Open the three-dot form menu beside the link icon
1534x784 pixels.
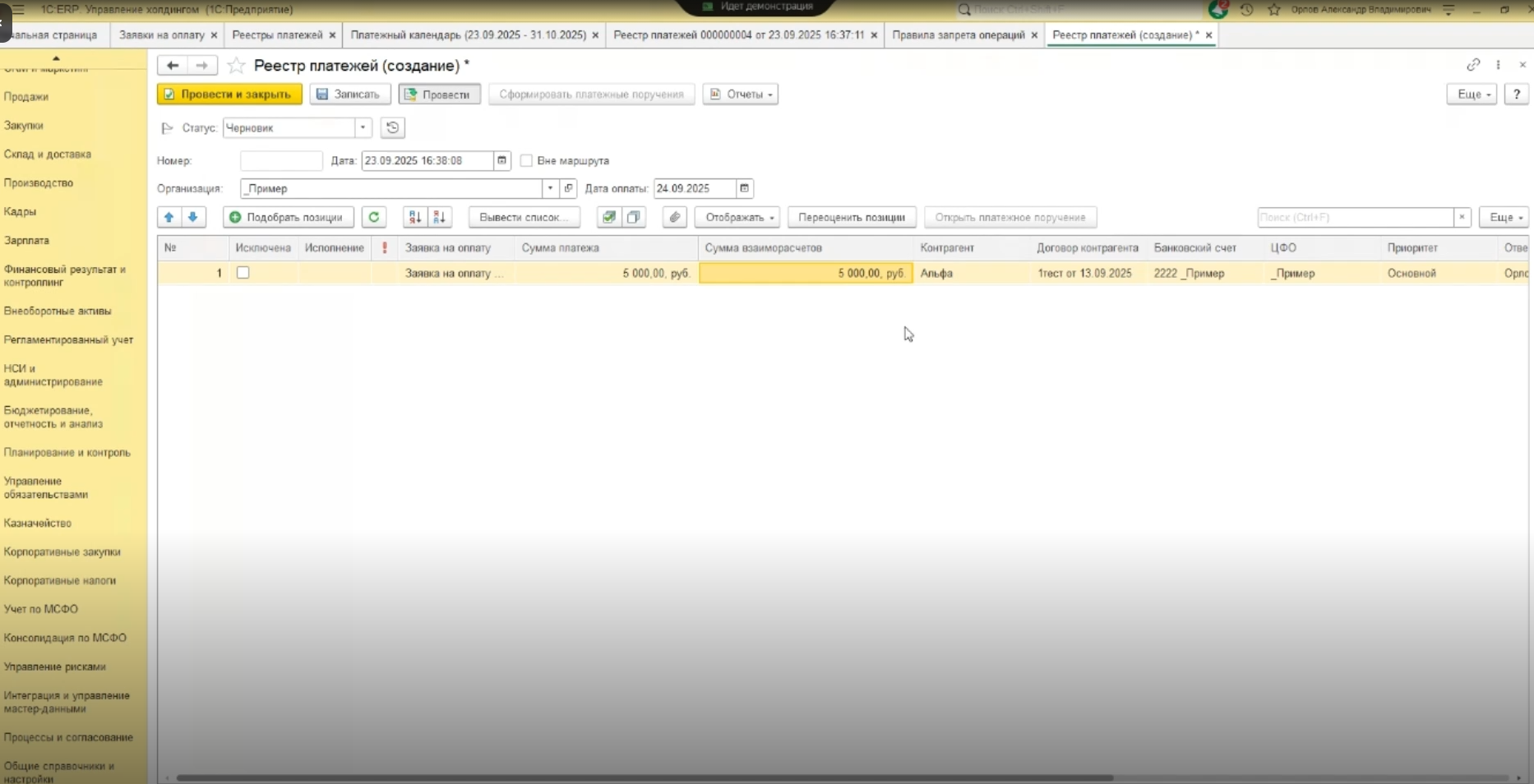1498,65
